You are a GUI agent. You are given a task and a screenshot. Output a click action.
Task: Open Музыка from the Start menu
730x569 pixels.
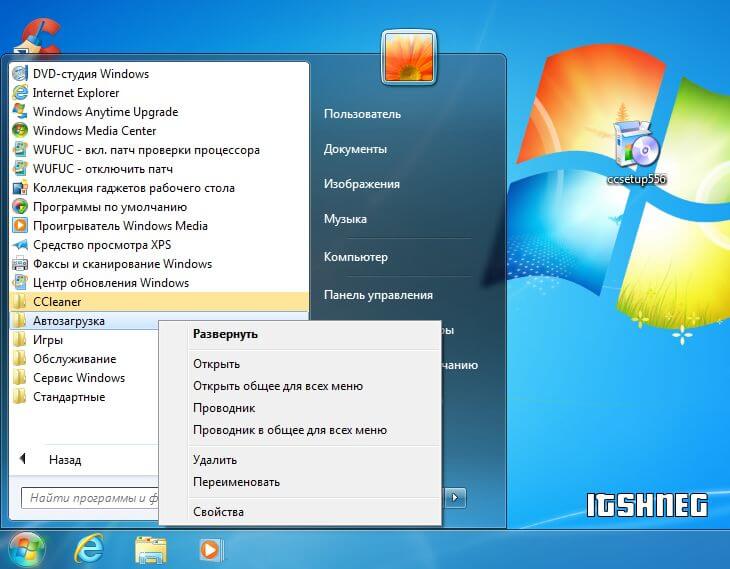[345, 219]
